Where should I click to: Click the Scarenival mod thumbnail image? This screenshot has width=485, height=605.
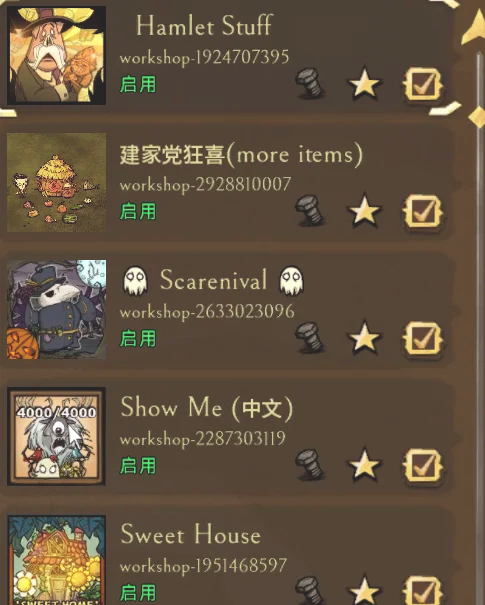(56, 309)
